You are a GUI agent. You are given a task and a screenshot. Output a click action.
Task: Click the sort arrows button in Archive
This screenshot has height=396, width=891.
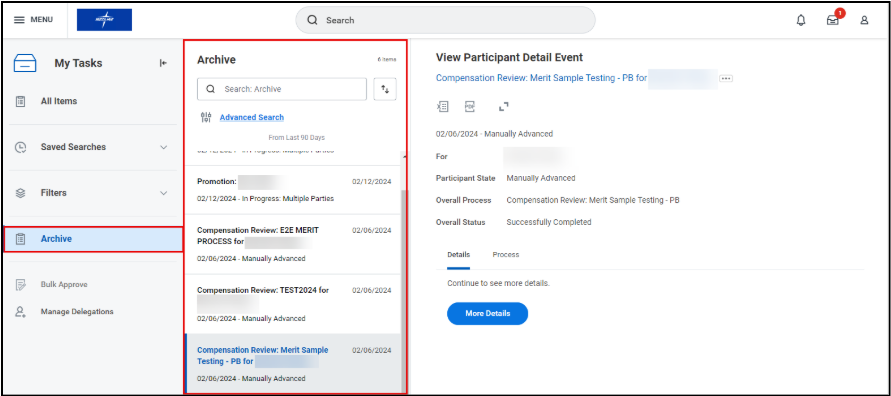(x=385, y=89)
